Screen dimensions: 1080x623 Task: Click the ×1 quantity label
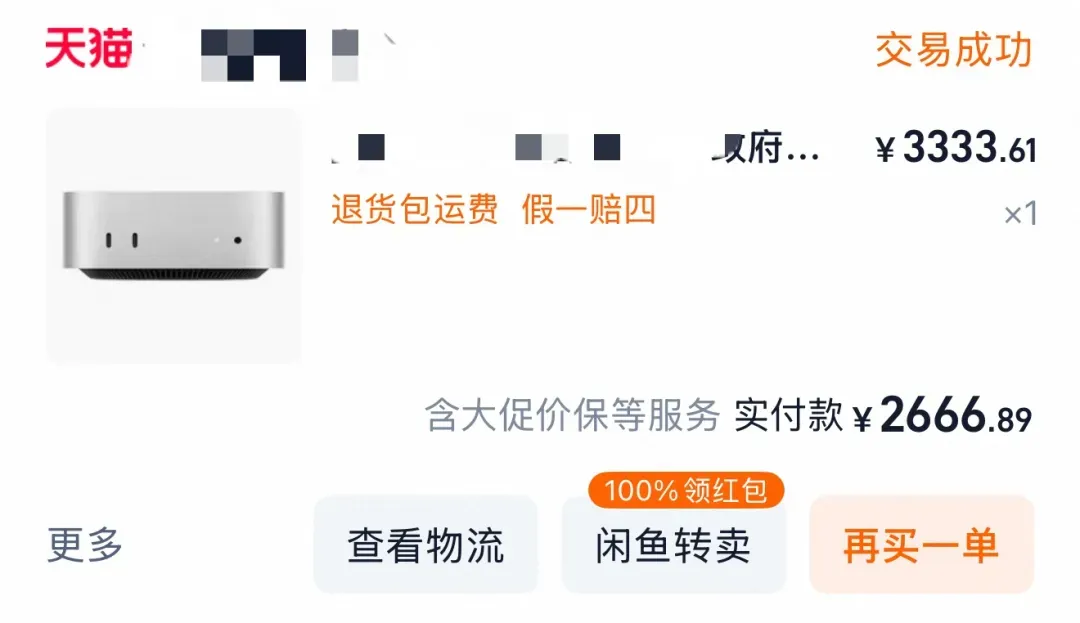[x=1020, y=214]
